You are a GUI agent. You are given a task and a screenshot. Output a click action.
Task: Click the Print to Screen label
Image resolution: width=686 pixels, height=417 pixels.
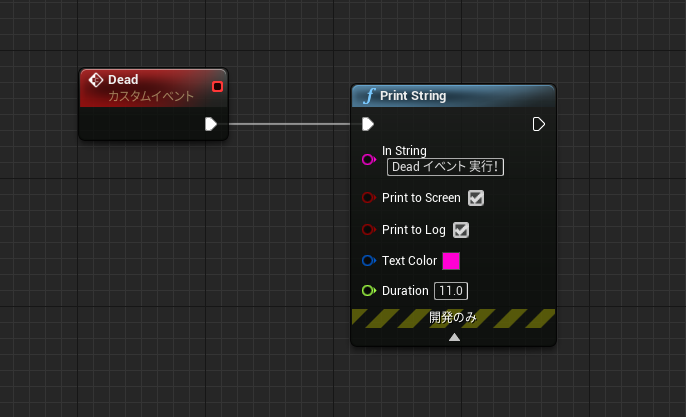(421, 198)
